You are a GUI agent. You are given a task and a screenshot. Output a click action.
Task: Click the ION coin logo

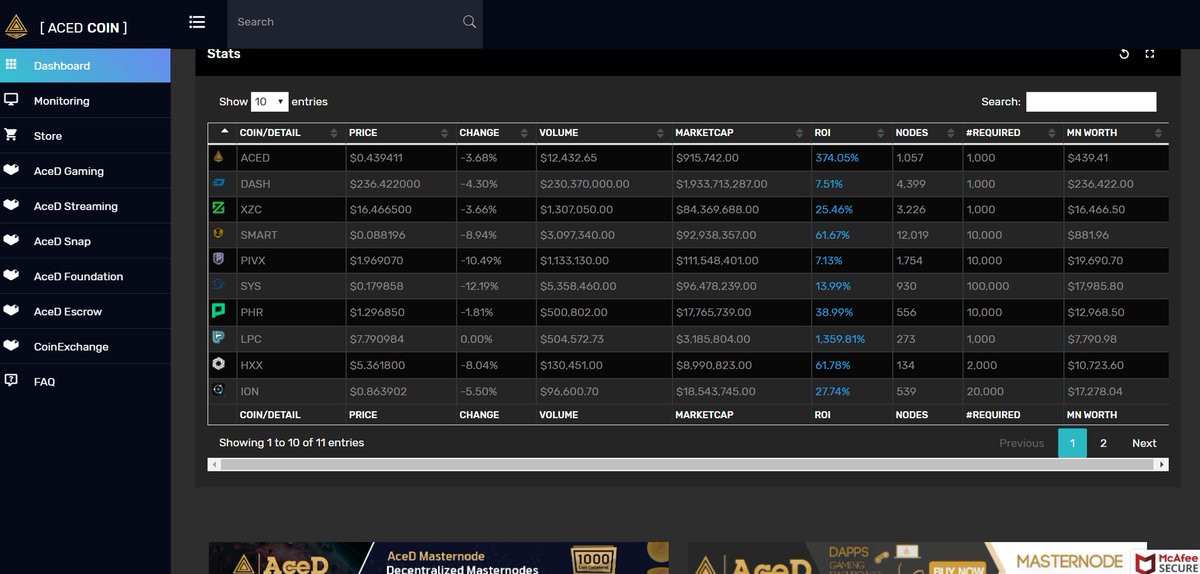[x=219, y=390]
